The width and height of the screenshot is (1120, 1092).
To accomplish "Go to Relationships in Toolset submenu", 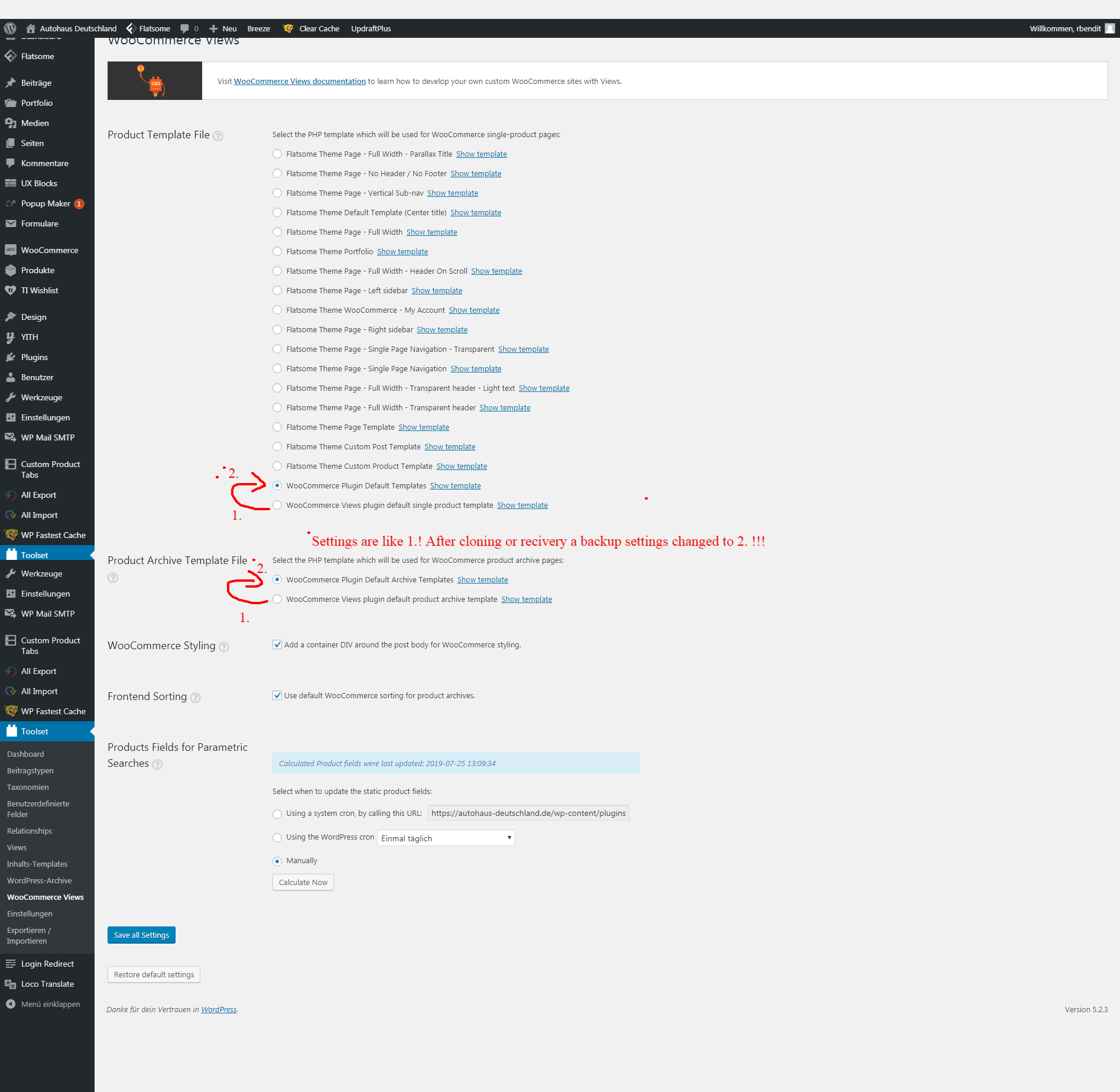I will pyautogui.click(x=30, y=831).
